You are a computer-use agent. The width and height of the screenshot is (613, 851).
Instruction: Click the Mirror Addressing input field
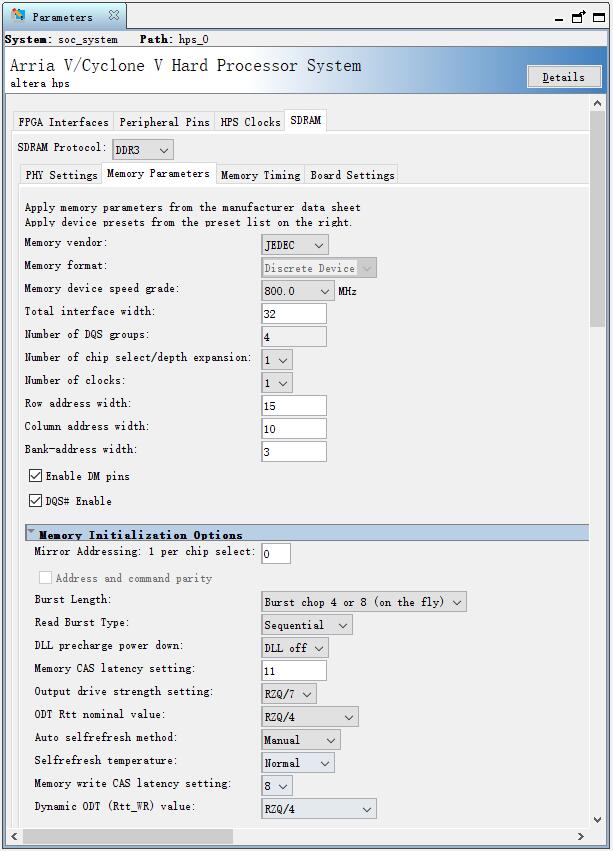click(x=276, y=554)
